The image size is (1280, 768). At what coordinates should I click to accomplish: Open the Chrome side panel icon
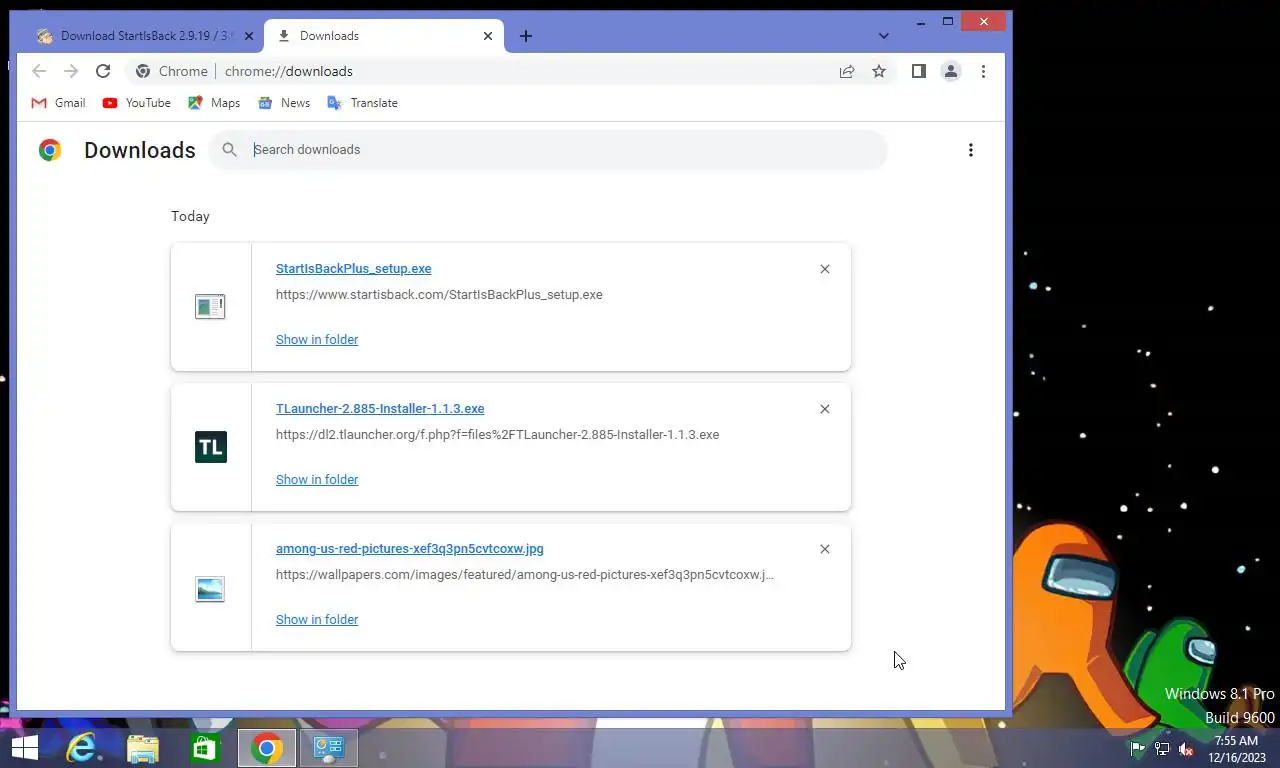coord(919,71)
